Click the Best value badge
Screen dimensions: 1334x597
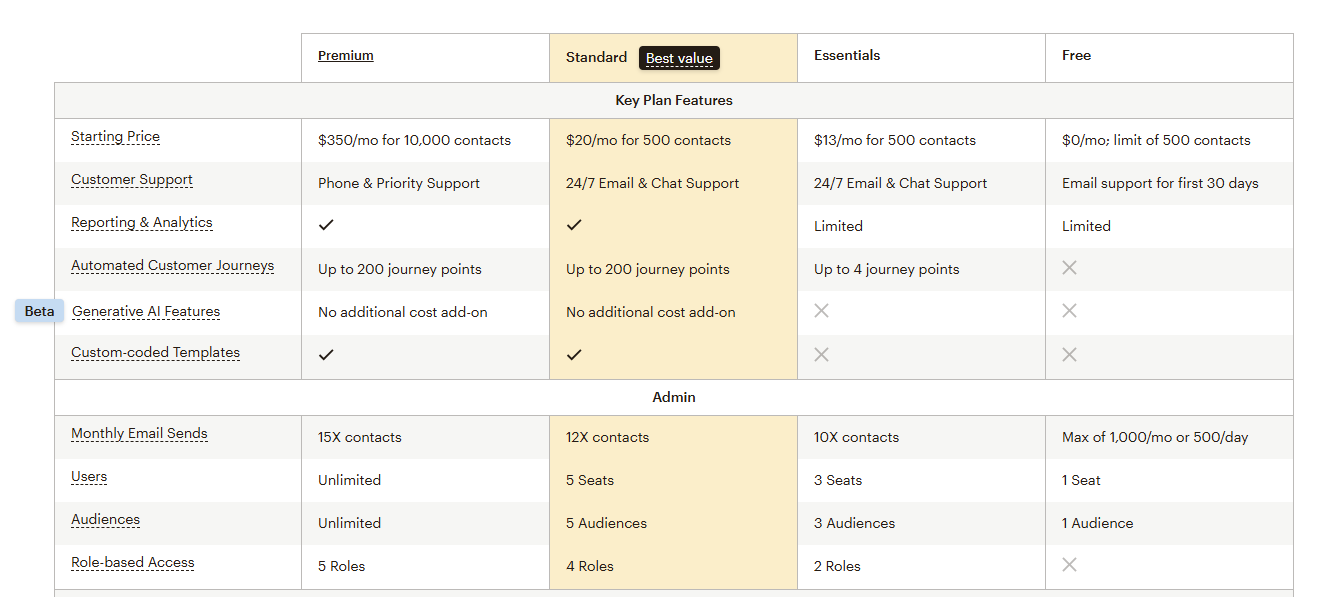pos(679,58)
